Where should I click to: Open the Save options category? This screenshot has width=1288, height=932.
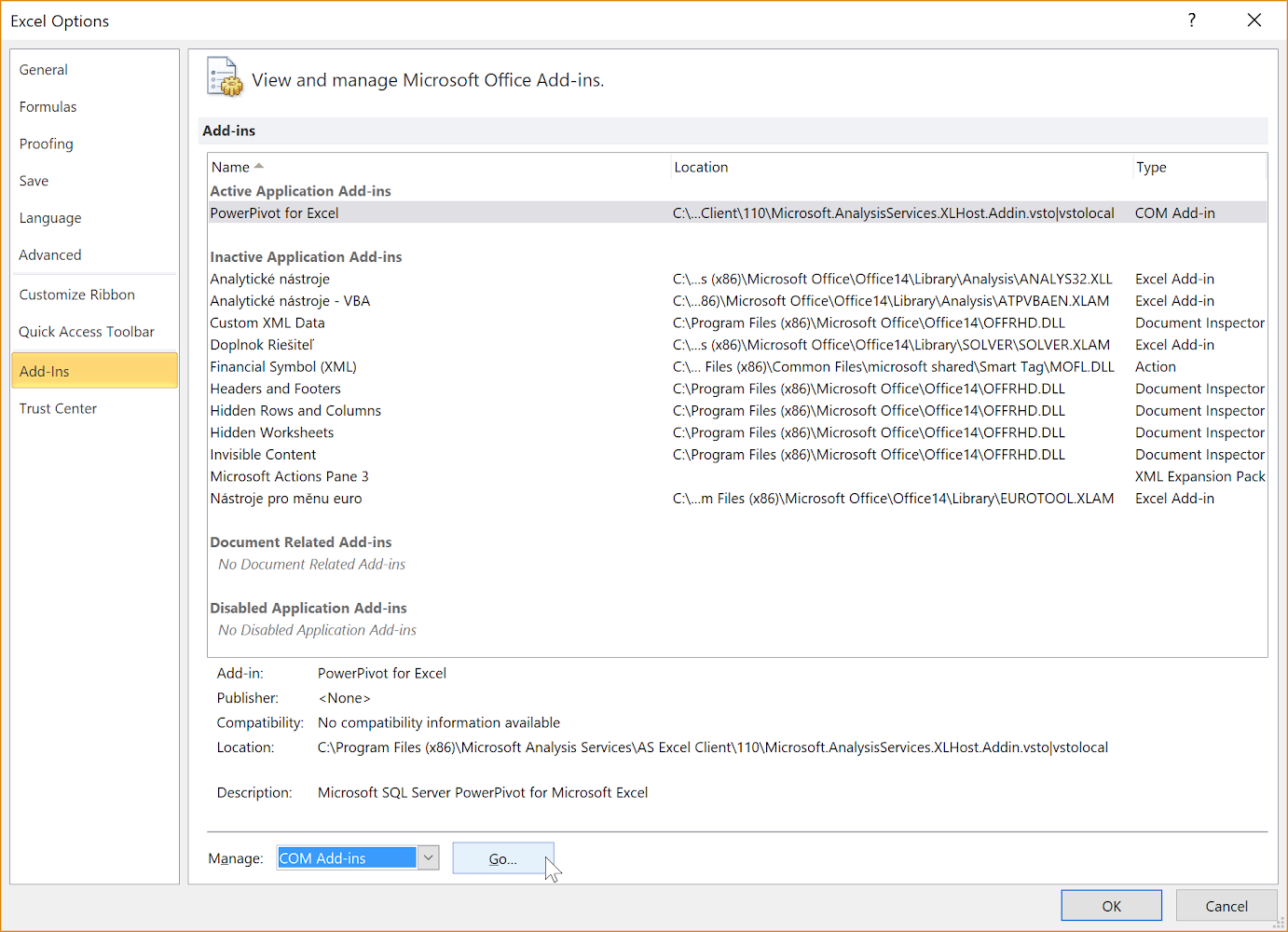pyautogui.click(x=94, y=181)
